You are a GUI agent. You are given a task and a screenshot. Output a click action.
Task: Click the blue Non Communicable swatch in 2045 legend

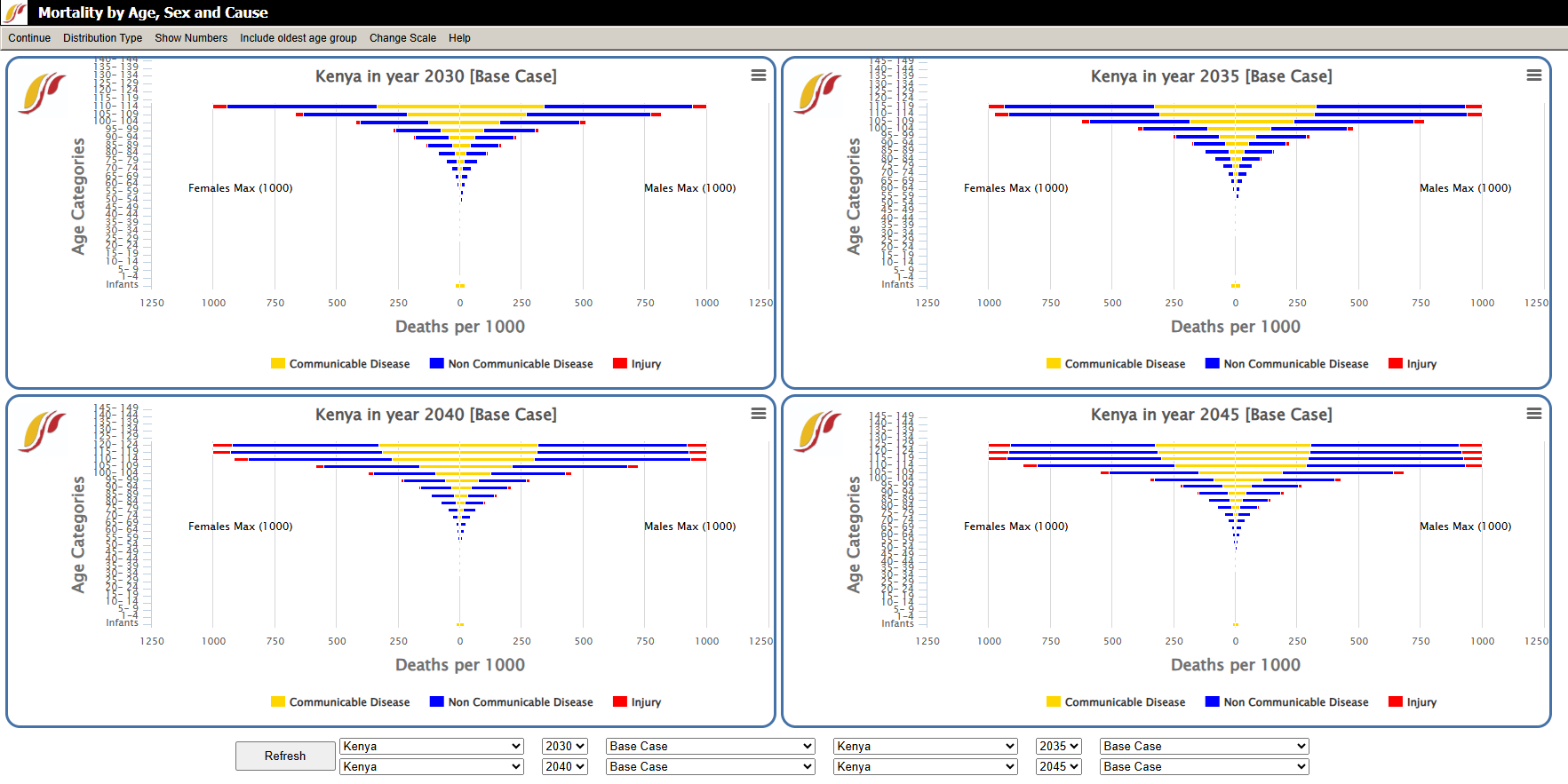point(1212,701)
